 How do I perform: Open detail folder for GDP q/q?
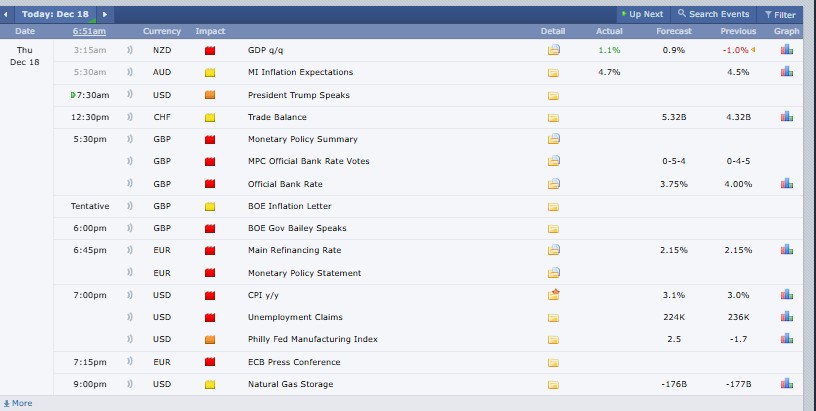pyautogui.click(x=553, y=50)
